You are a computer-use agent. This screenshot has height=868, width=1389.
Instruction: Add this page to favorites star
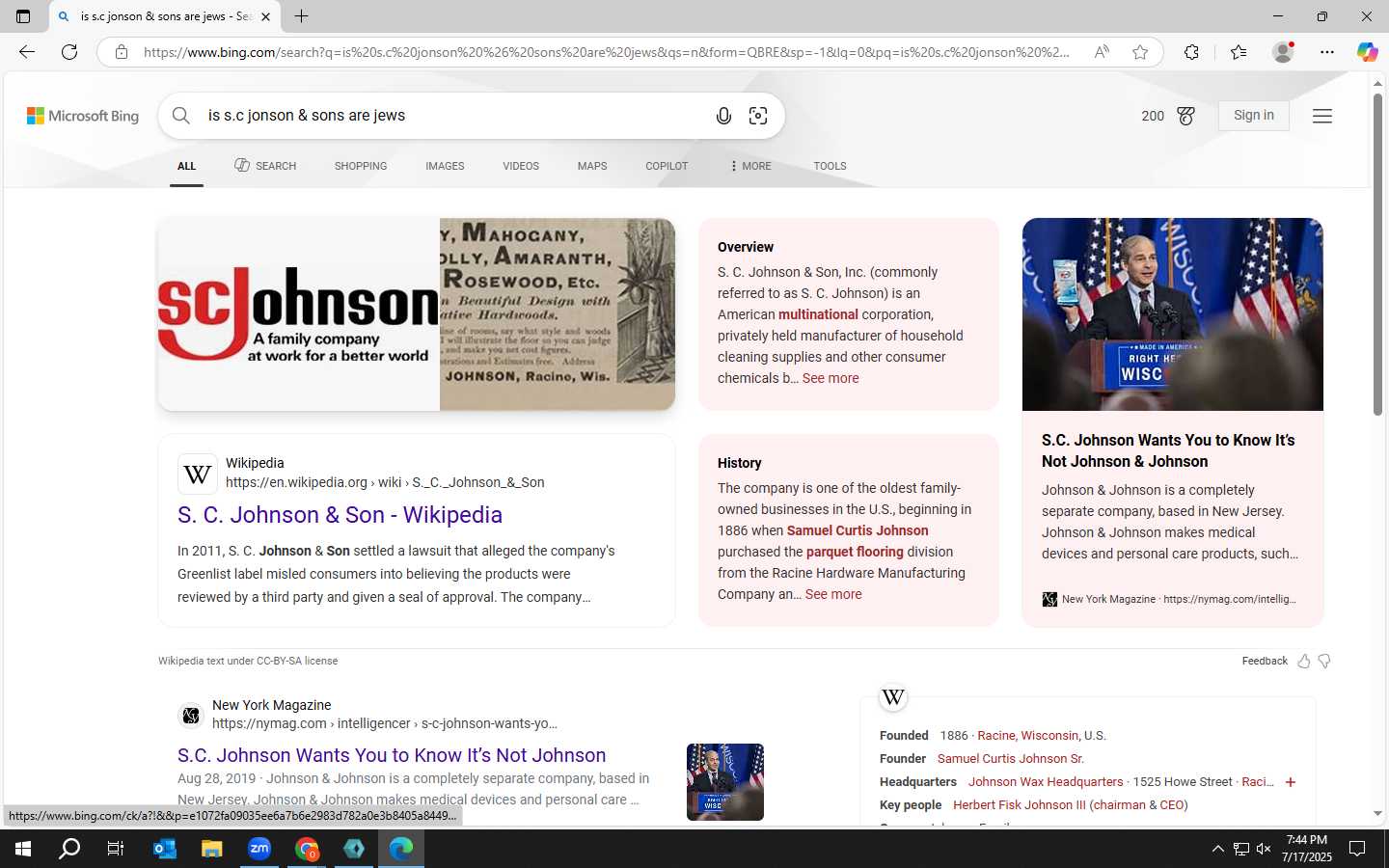click(x=1140, y=52)
